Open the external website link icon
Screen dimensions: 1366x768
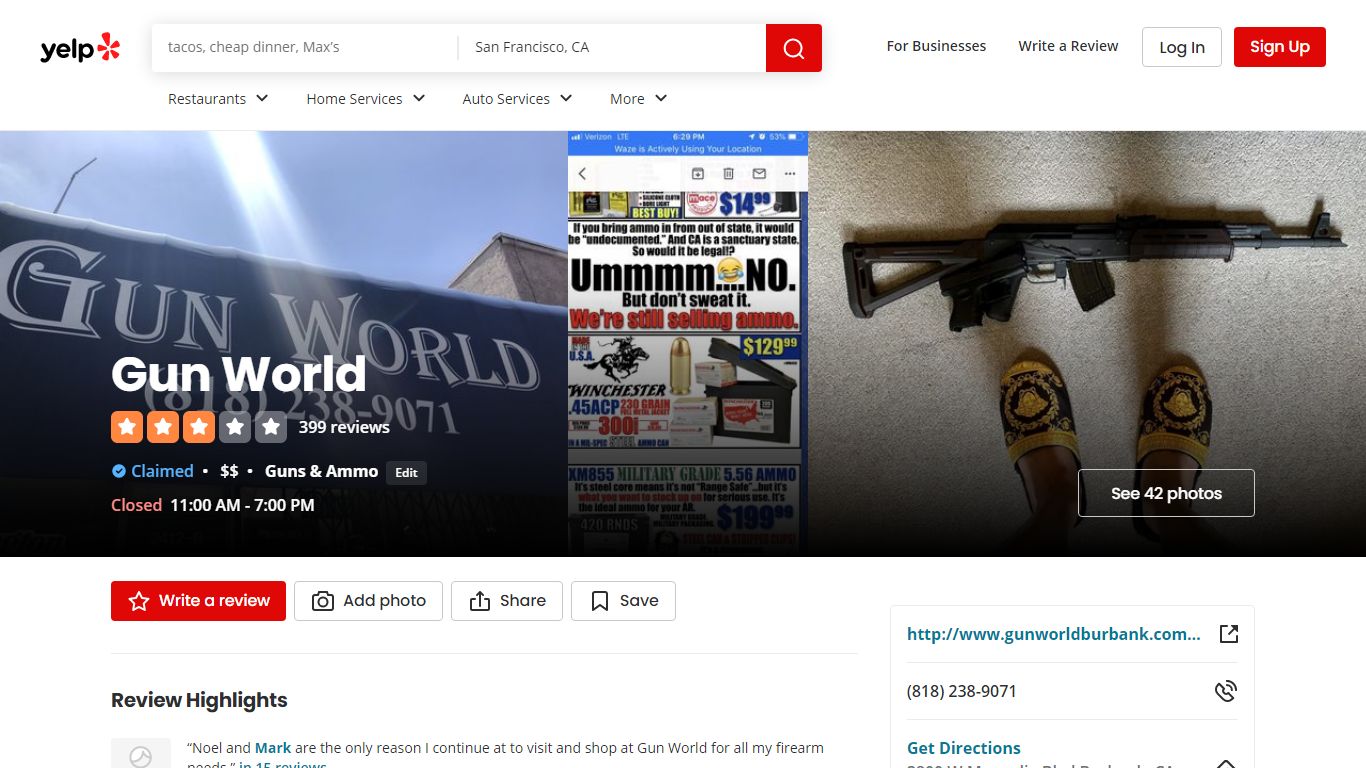pyautogui.click(x=1229, y=634)
